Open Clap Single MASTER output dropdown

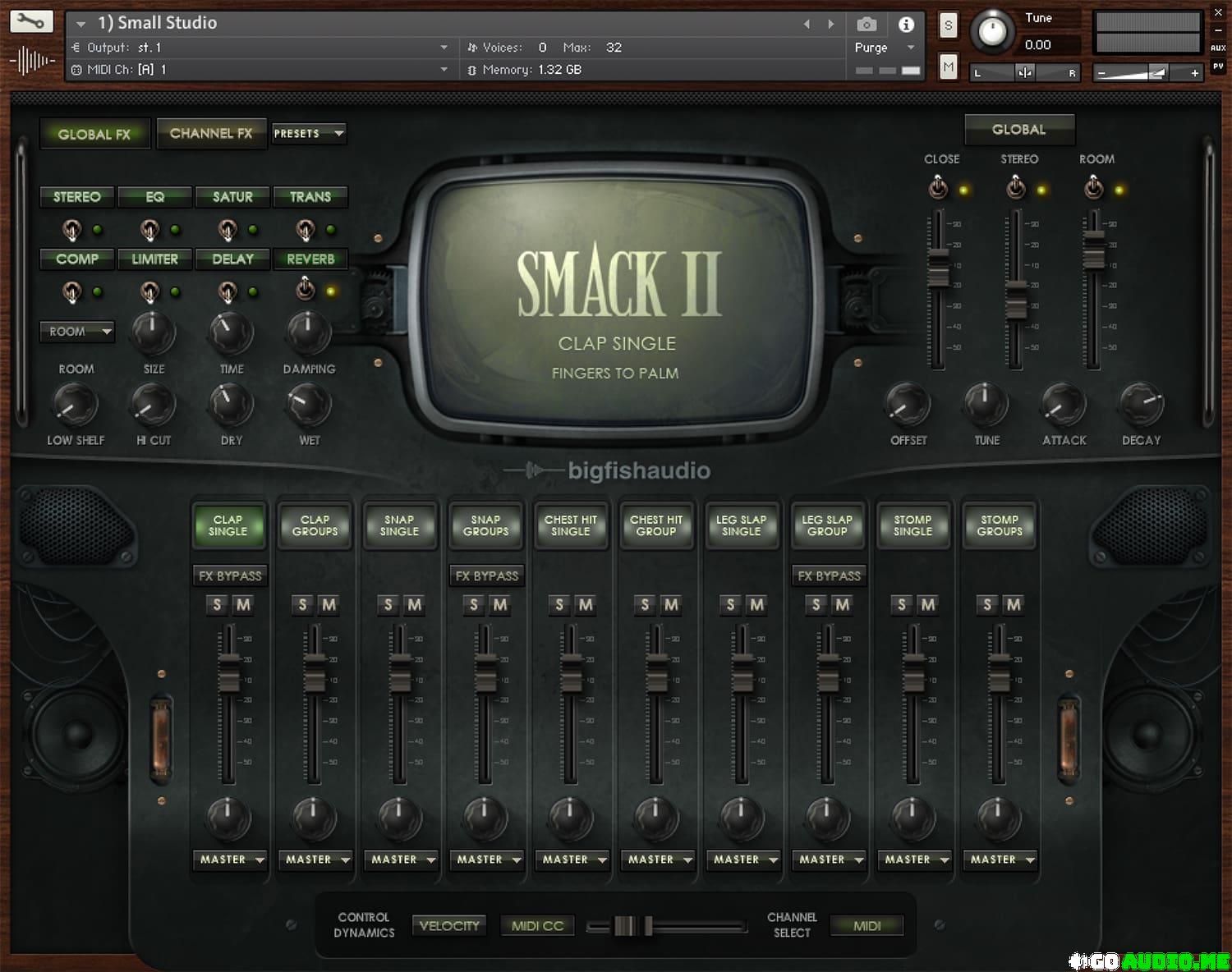click(231, 860)
